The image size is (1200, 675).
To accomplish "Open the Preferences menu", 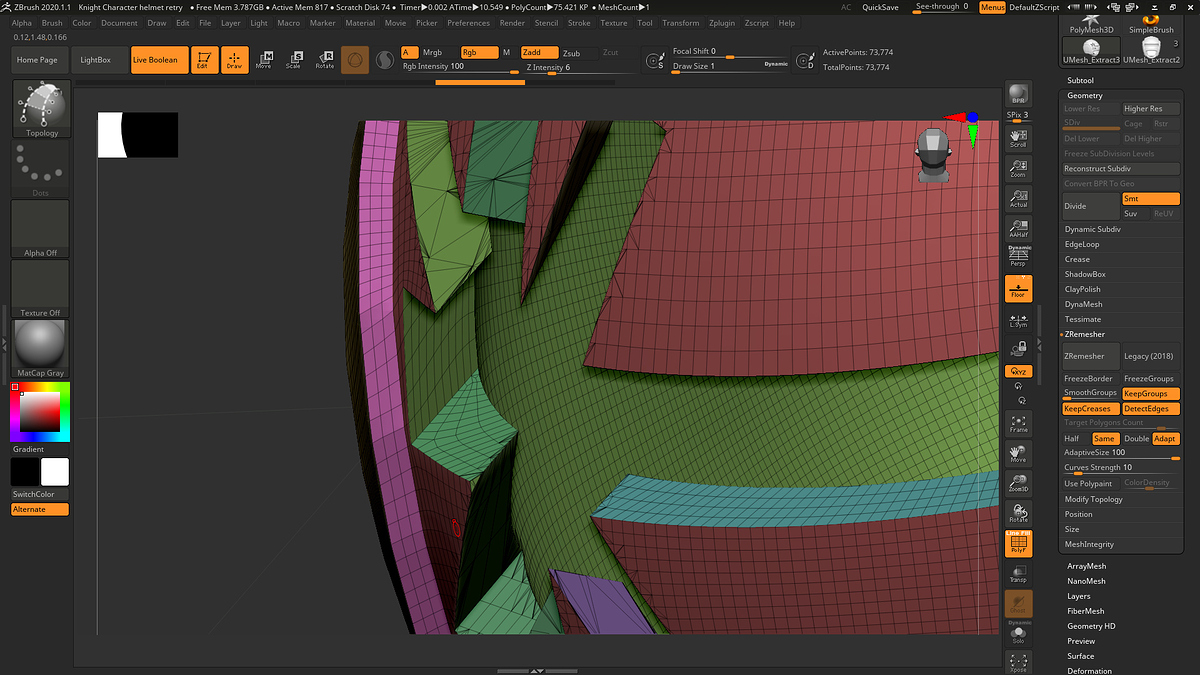I will [x=468, y=22].
